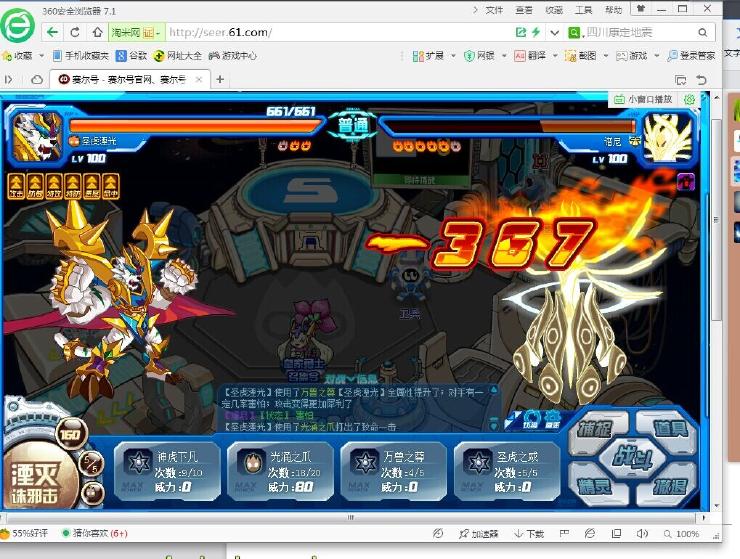This screenshot has width=740, height=559.
Task: Use the 光涌之爪 skill
Action: 281,471
